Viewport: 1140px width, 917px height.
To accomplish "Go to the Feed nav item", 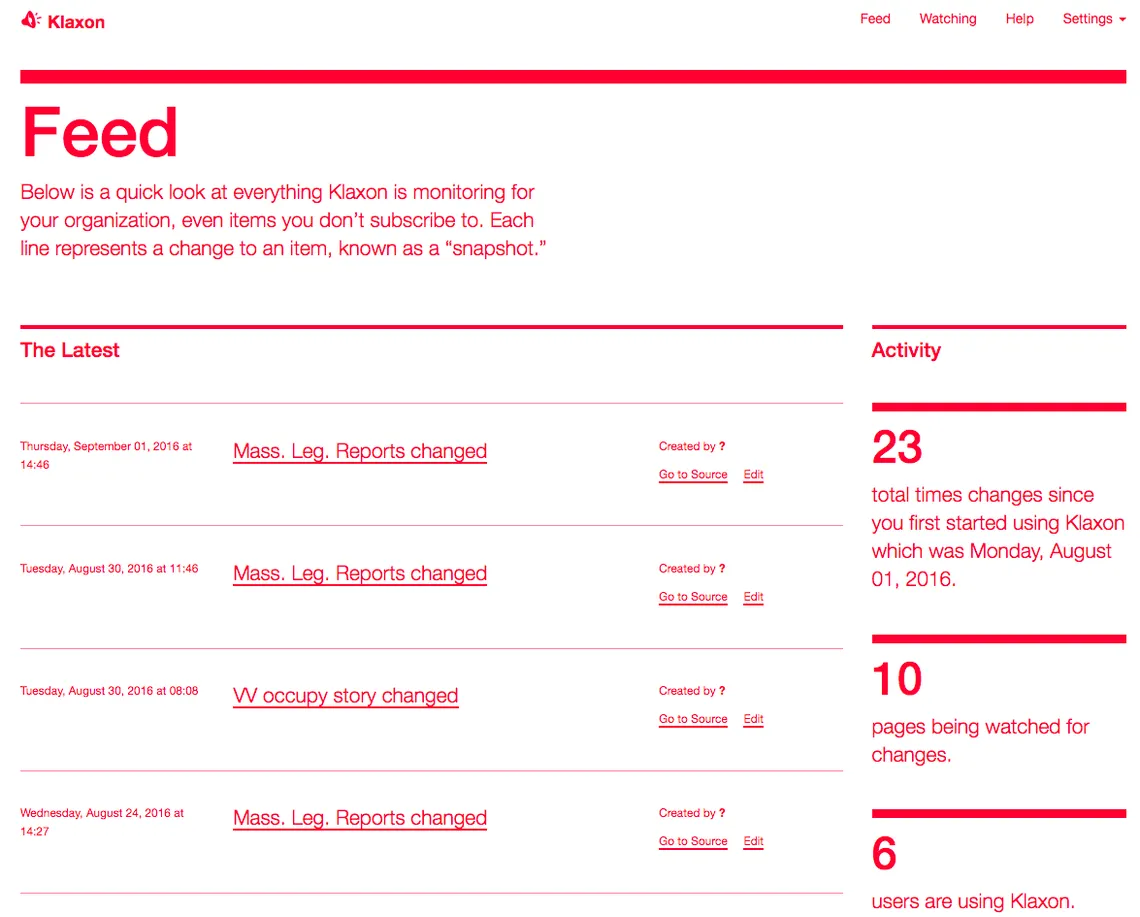I will pyautogui.click(x=875, y=19).
